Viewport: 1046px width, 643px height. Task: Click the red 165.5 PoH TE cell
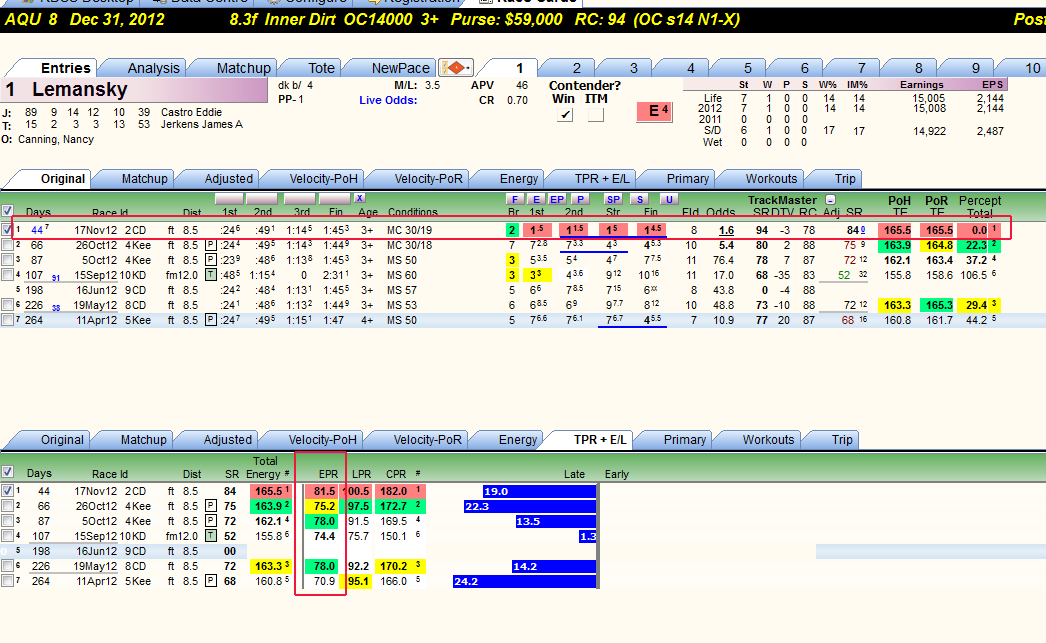(x=897, y=230)
